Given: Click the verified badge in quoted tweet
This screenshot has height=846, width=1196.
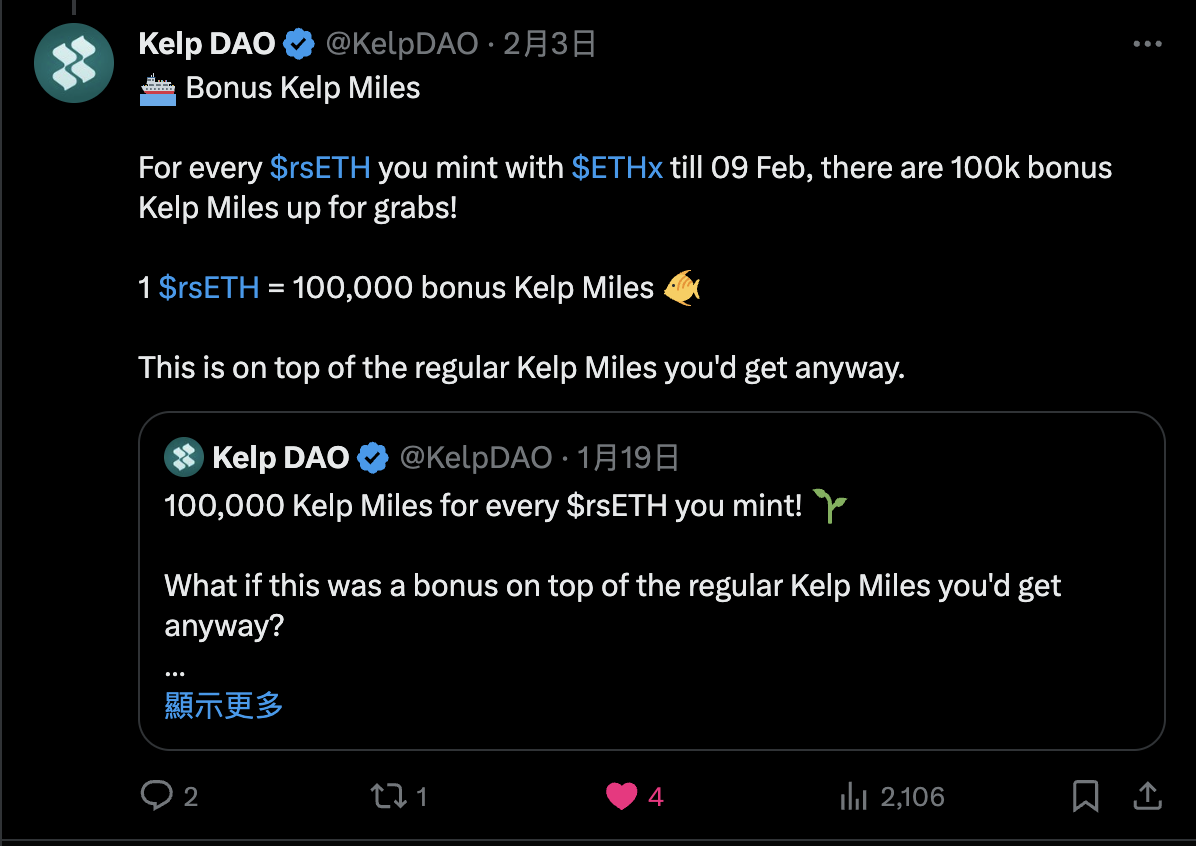Looking at the screenshot, I should point(373,458).
